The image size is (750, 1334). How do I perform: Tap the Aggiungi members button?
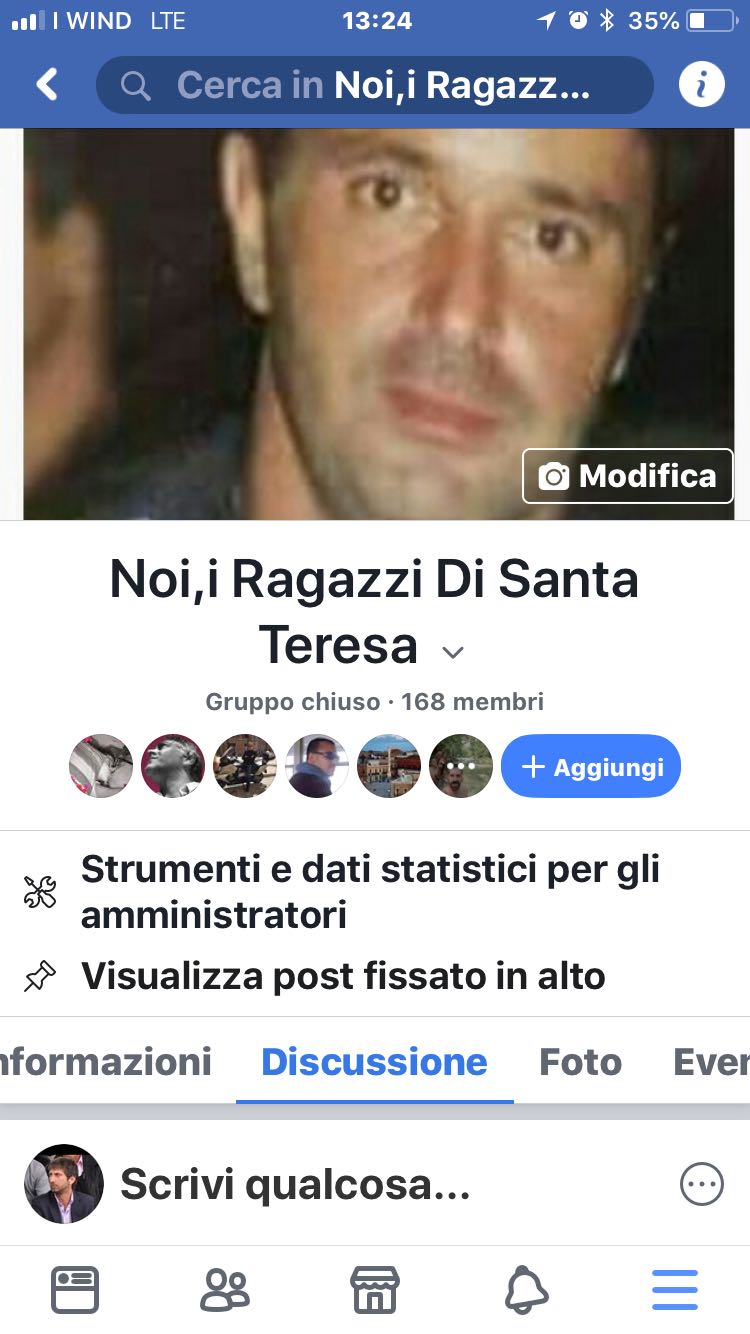(x=591, y=766)
